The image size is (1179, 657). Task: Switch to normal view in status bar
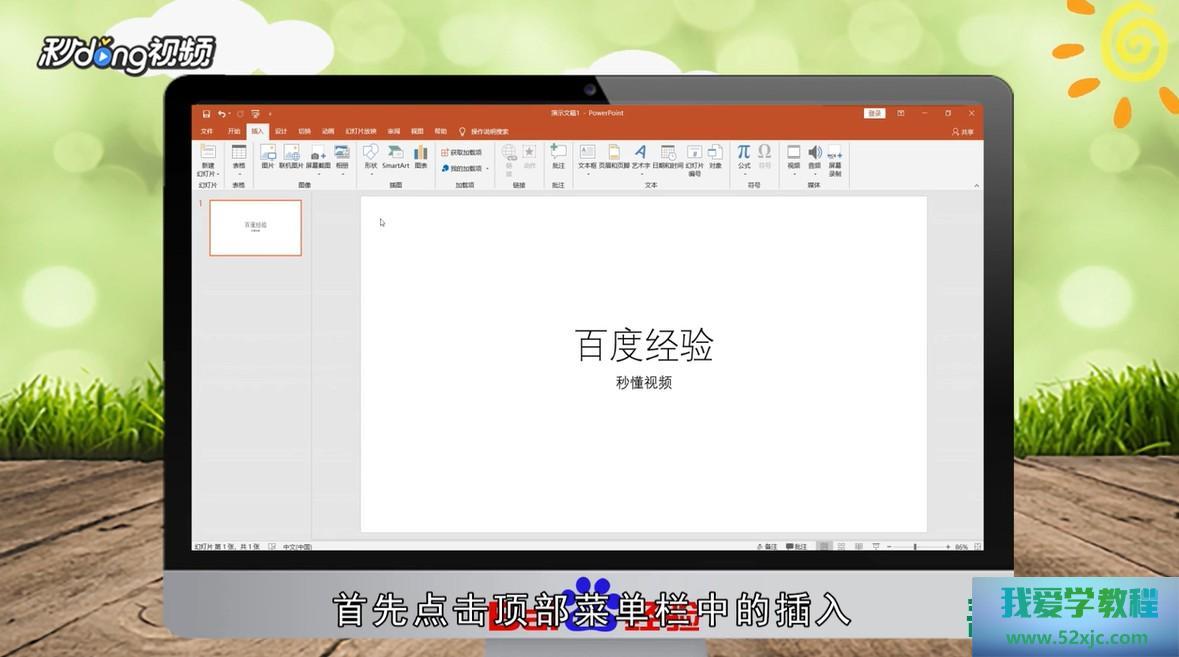[824, 547]
